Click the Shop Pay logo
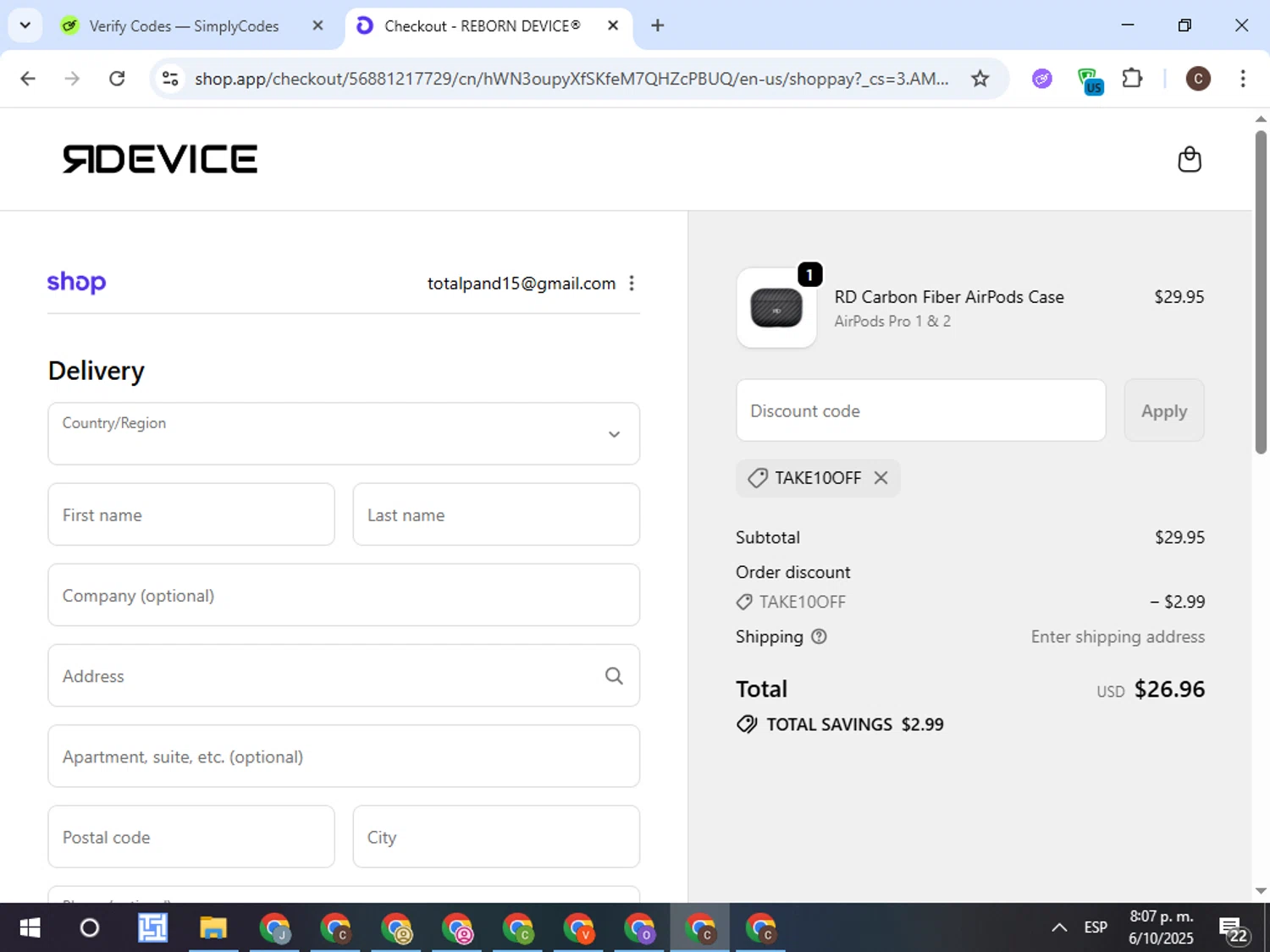The width and height of the screenshot is (1270, 952). click(76, 282)
